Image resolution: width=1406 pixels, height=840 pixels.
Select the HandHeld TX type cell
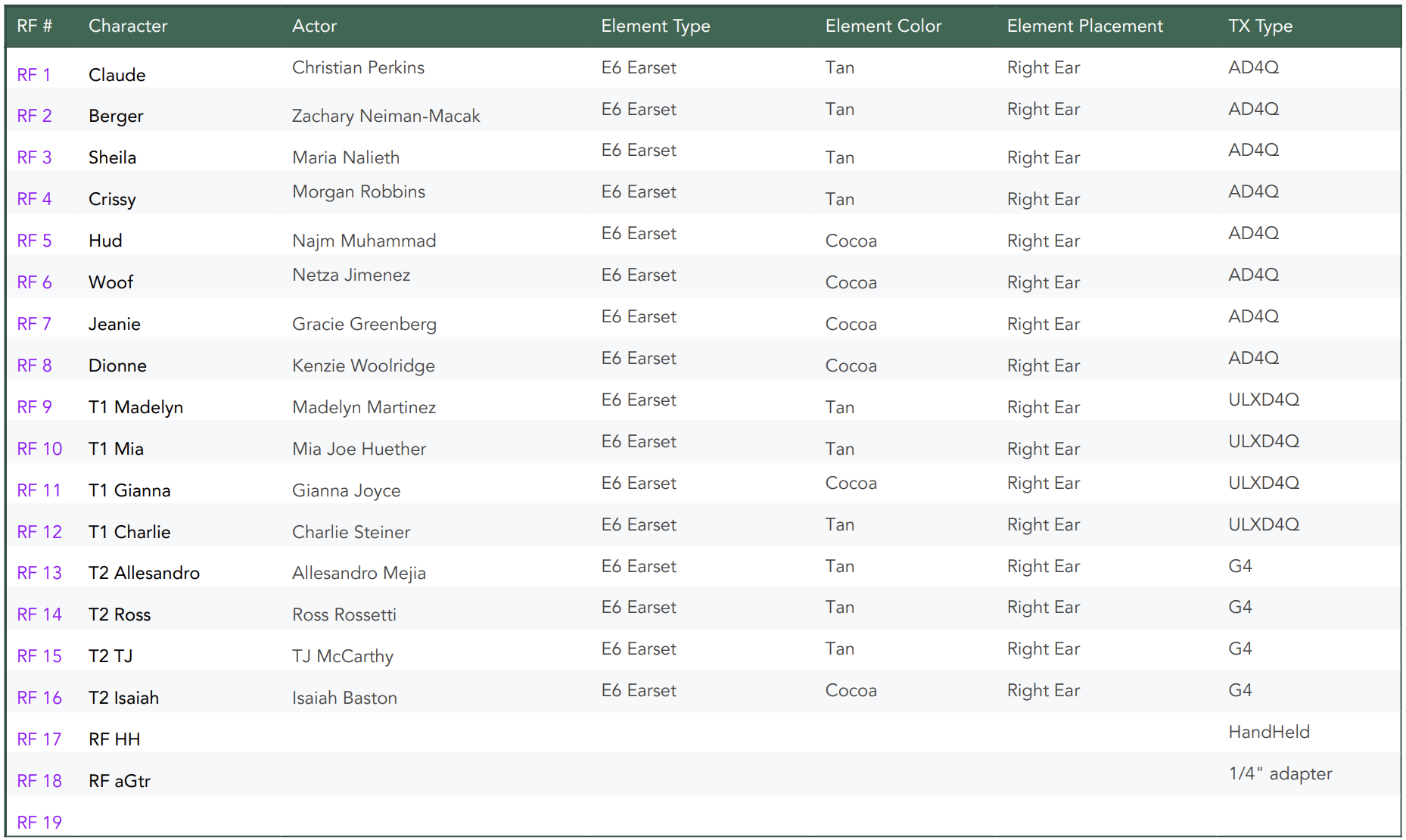(1268, 732)
